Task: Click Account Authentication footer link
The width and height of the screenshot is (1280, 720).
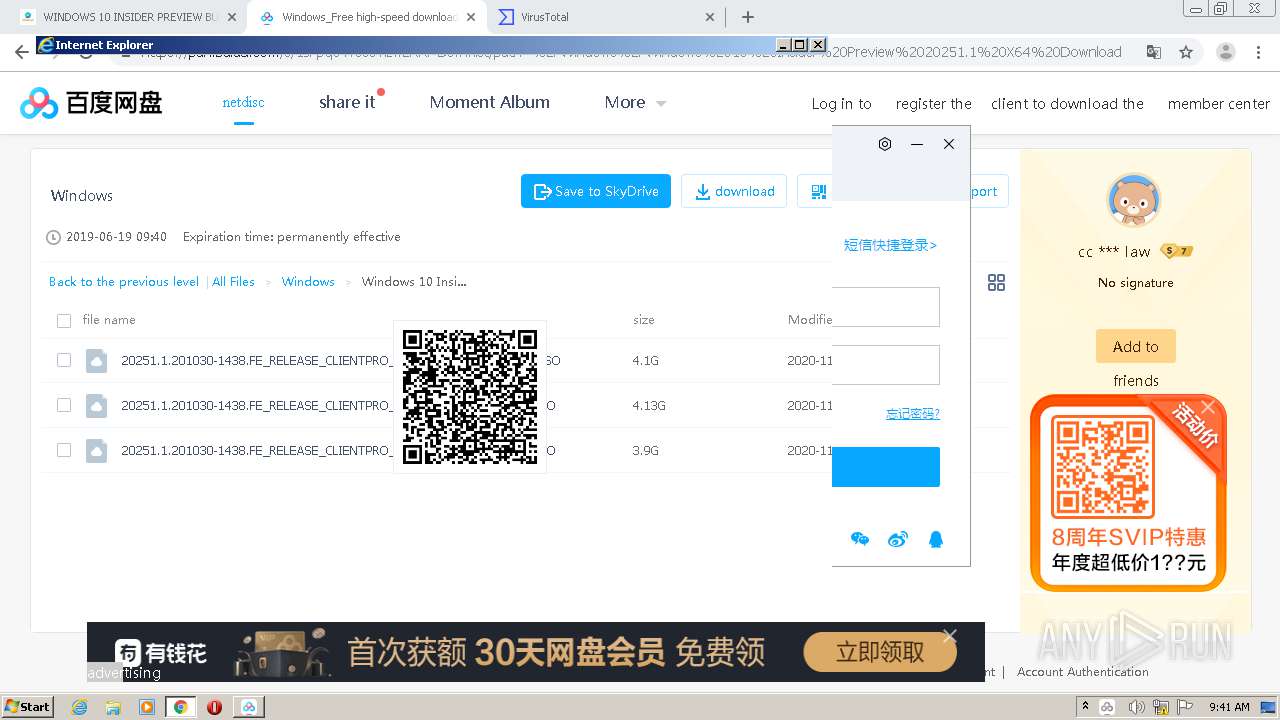Action: click(1082, 672)
